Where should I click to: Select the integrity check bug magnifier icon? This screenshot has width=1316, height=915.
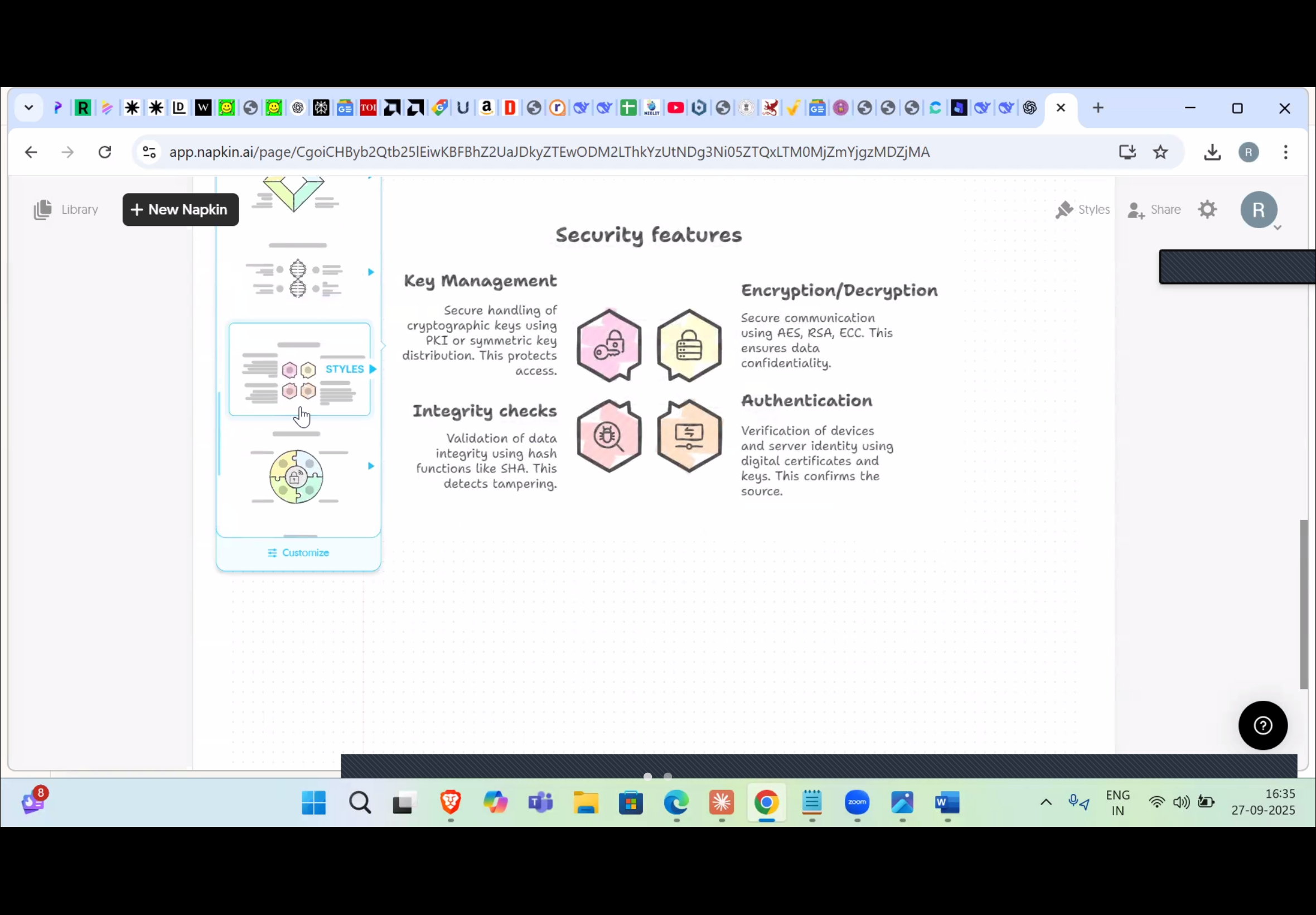[609, 436]
